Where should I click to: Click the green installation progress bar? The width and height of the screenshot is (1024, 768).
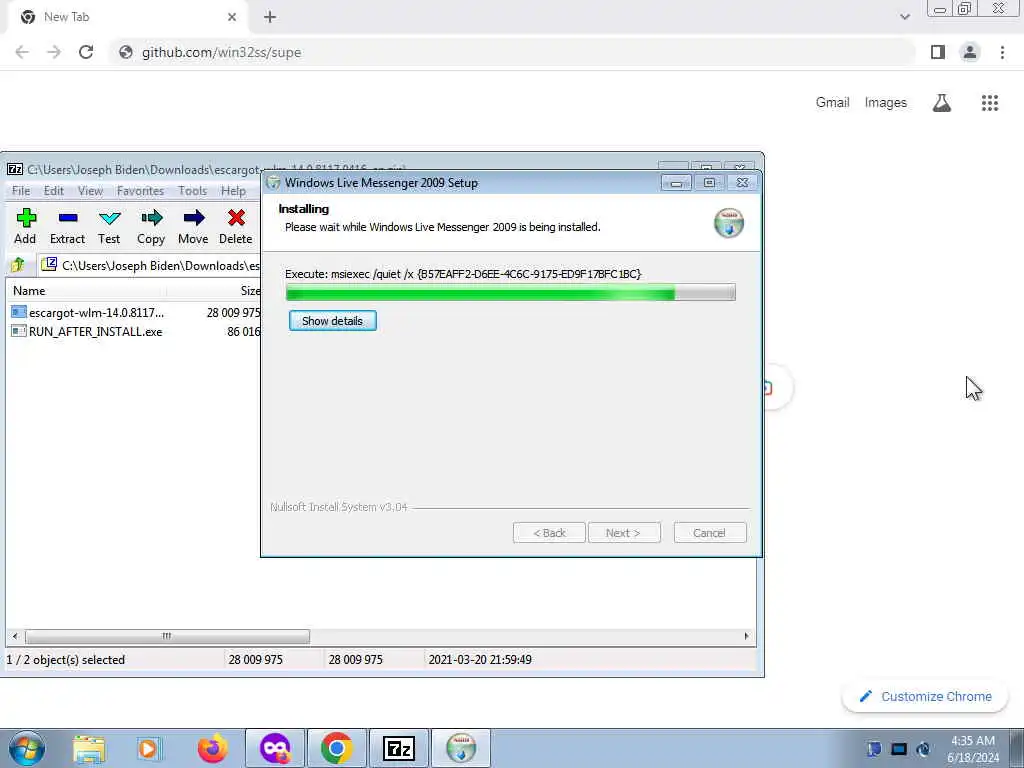click(x=511, y=293)
